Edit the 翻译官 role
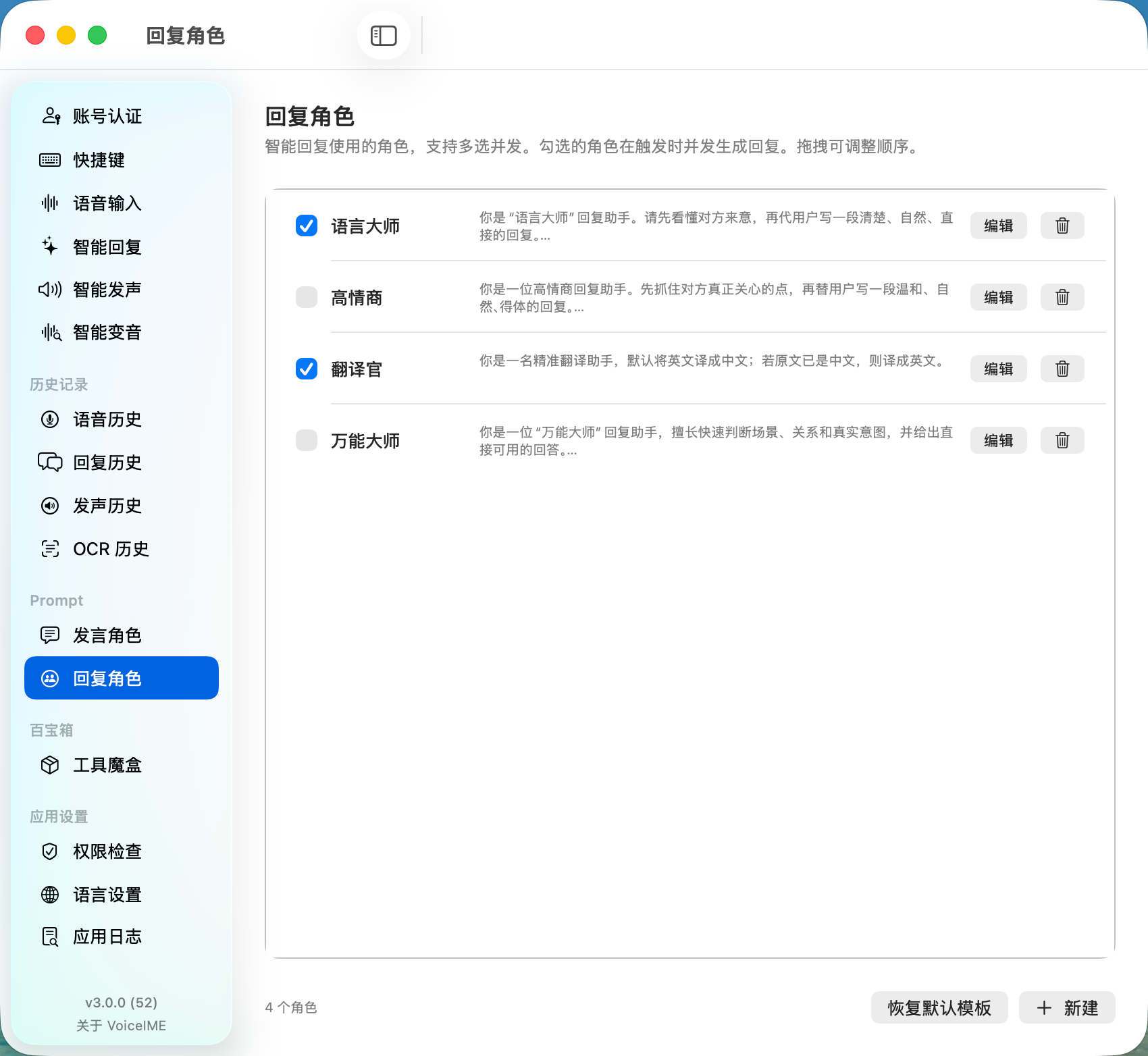 point(999,369)
